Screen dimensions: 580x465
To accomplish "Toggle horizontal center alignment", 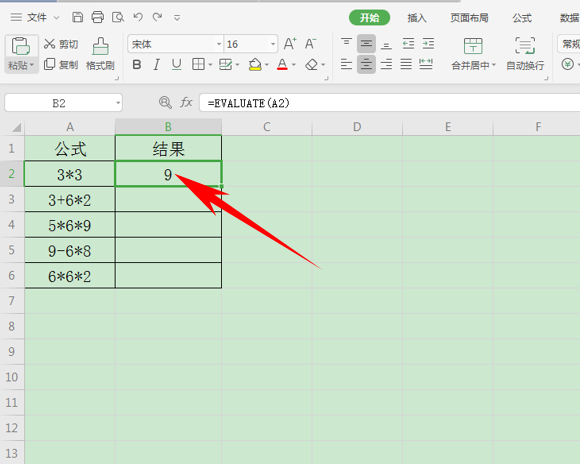I will coord(366,64).
